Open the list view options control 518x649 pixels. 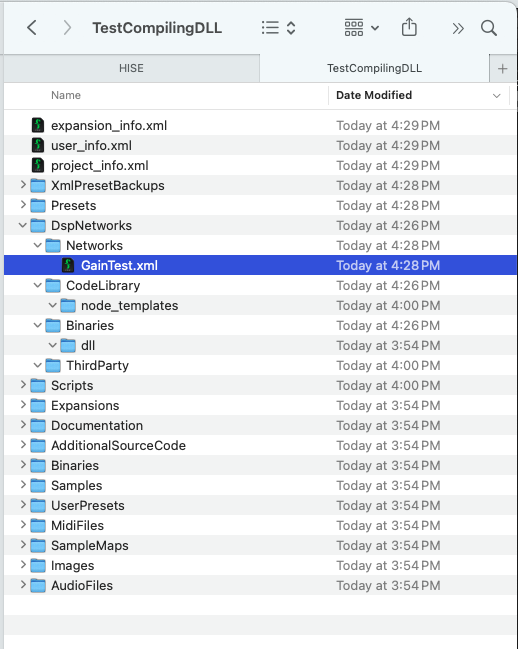[x=278, y=28]
